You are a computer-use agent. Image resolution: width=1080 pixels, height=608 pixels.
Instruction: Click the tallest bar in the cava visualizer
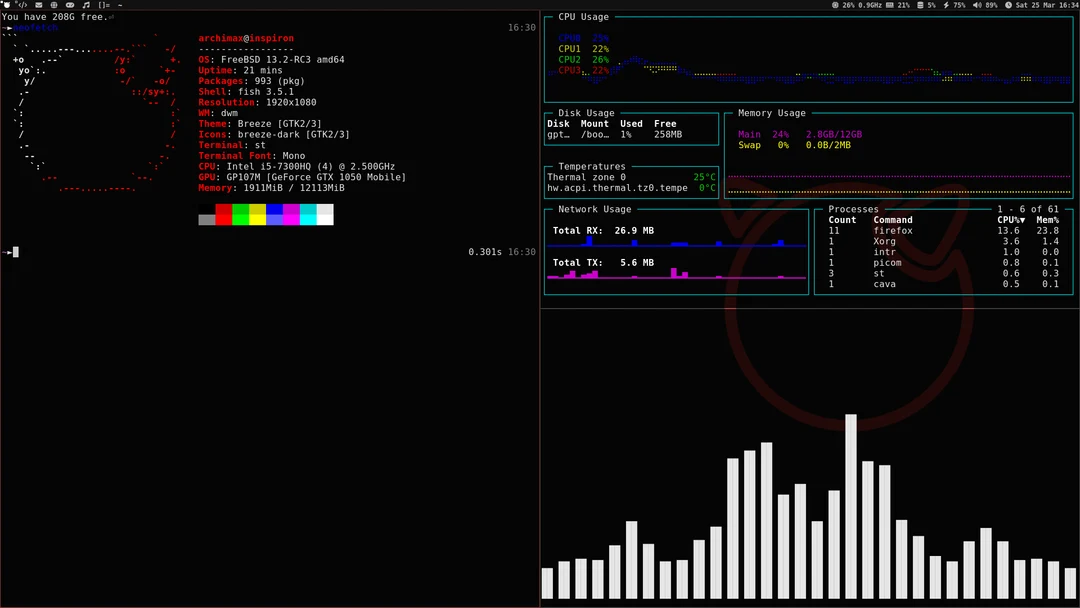coord(851,500)
